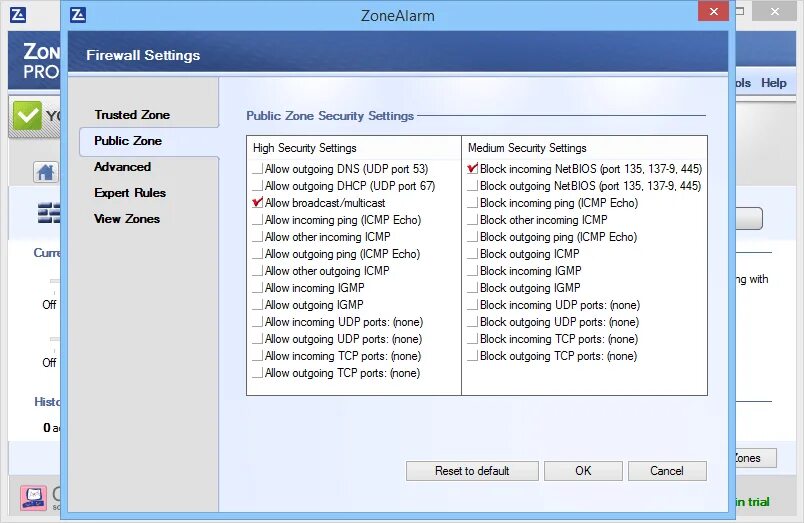Uncheck Block incoming NetBIOS checkbox
This screenshot has height=523, width=804.
tap(472, 169)
